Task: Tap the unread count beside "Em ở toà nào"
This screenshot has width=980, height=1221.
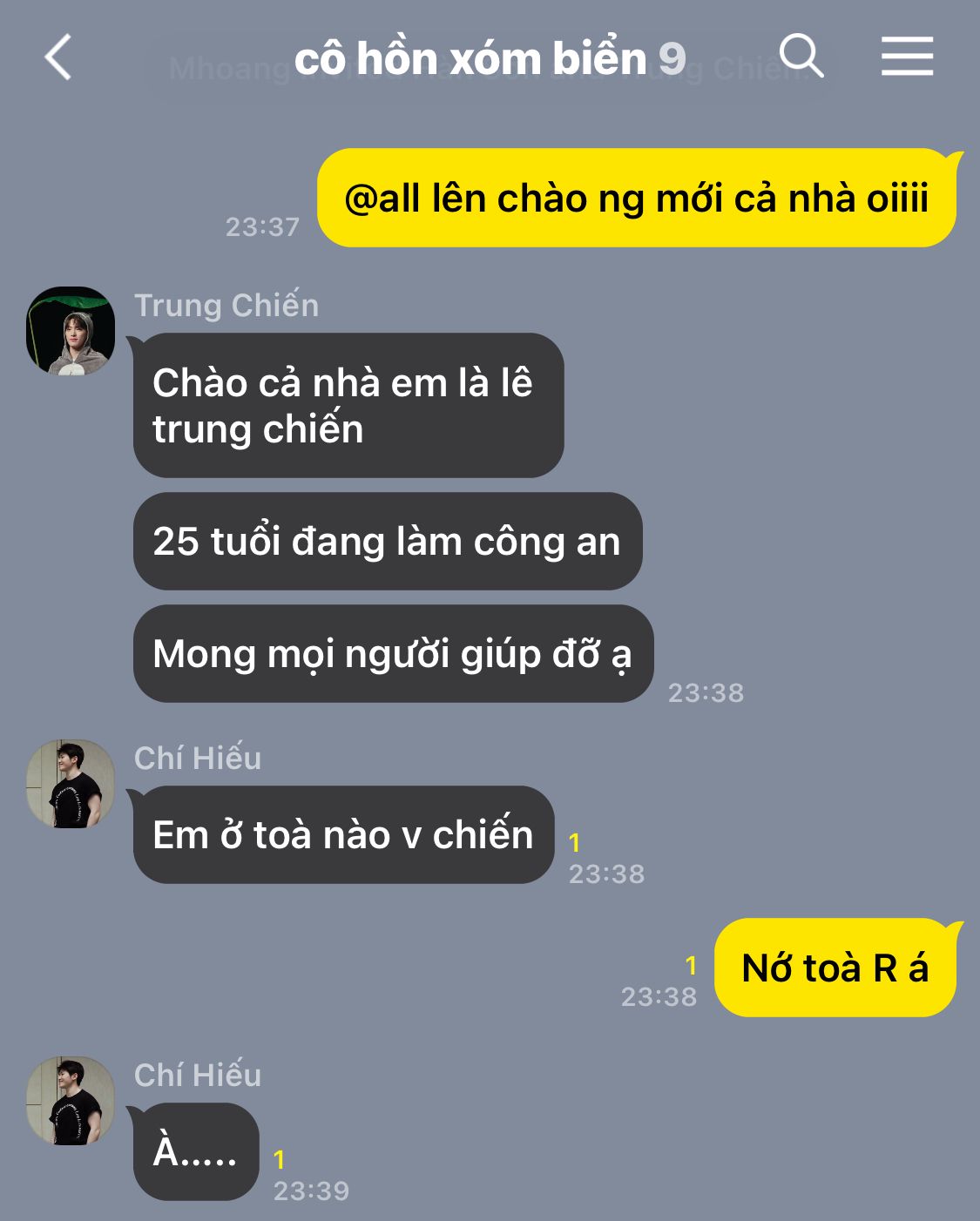Action: (x=574, y=842)
